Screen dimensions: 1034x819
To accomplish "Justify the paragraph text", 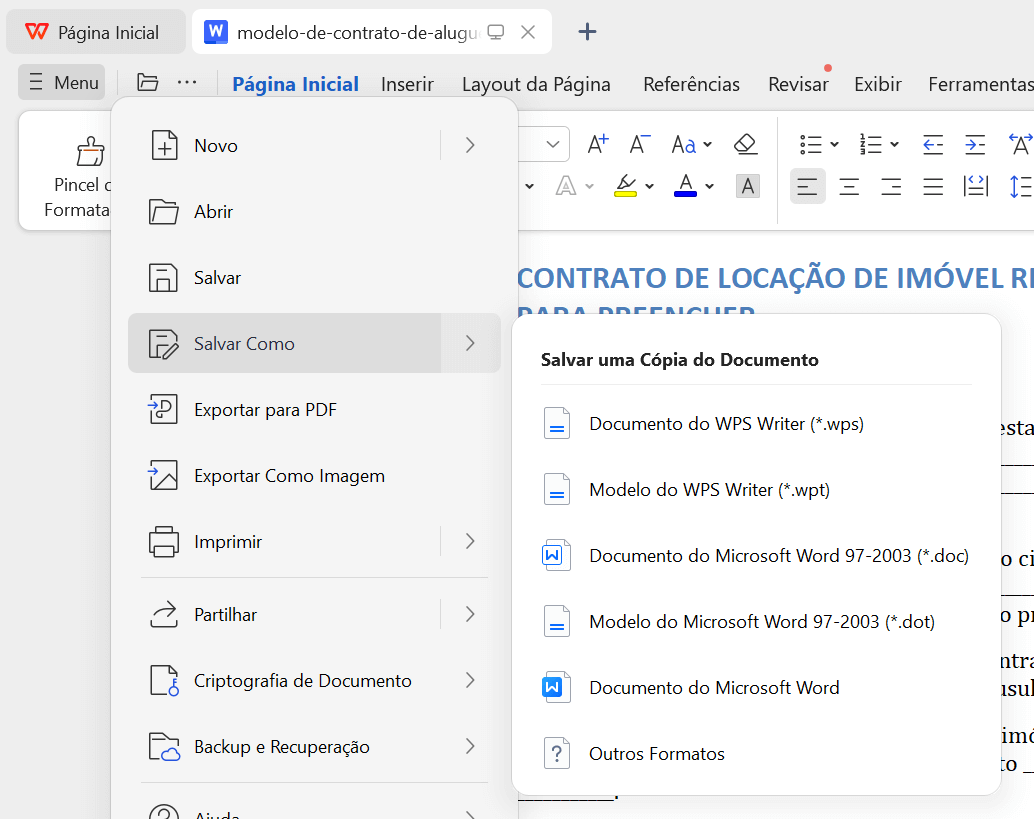I will 932,187.
